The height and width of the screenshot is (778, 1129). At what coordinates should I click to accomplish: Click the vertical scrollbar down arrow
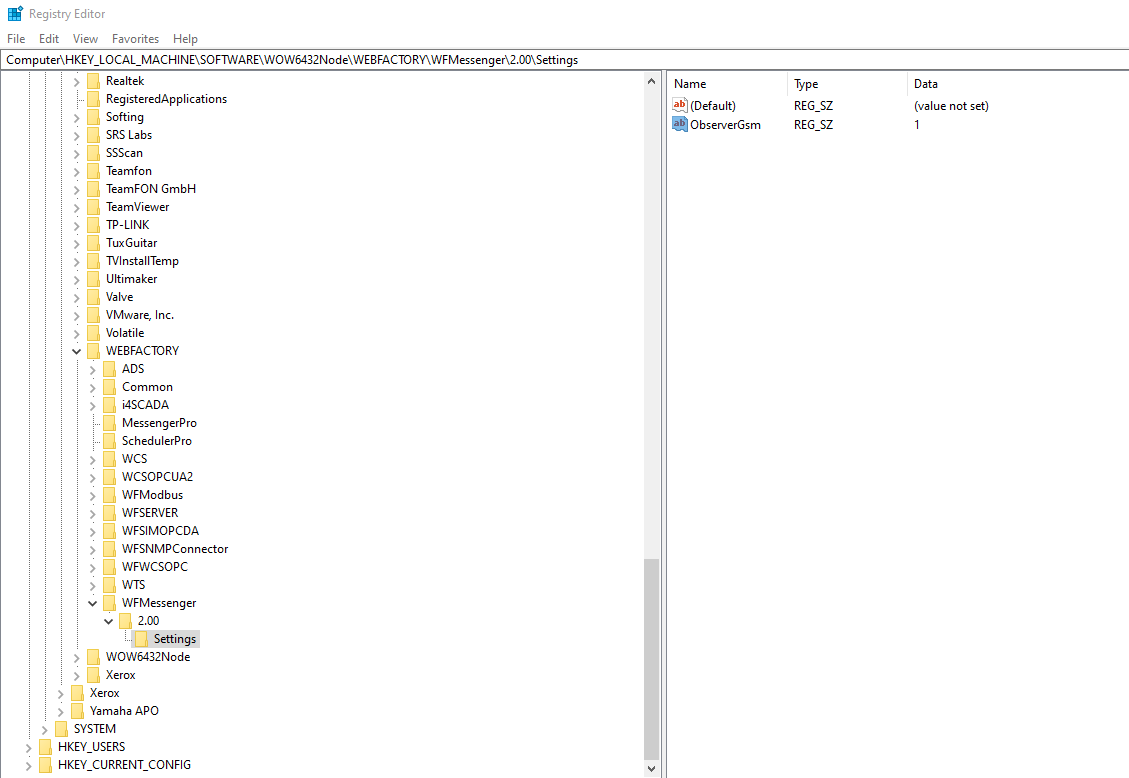tap(652, 769)
